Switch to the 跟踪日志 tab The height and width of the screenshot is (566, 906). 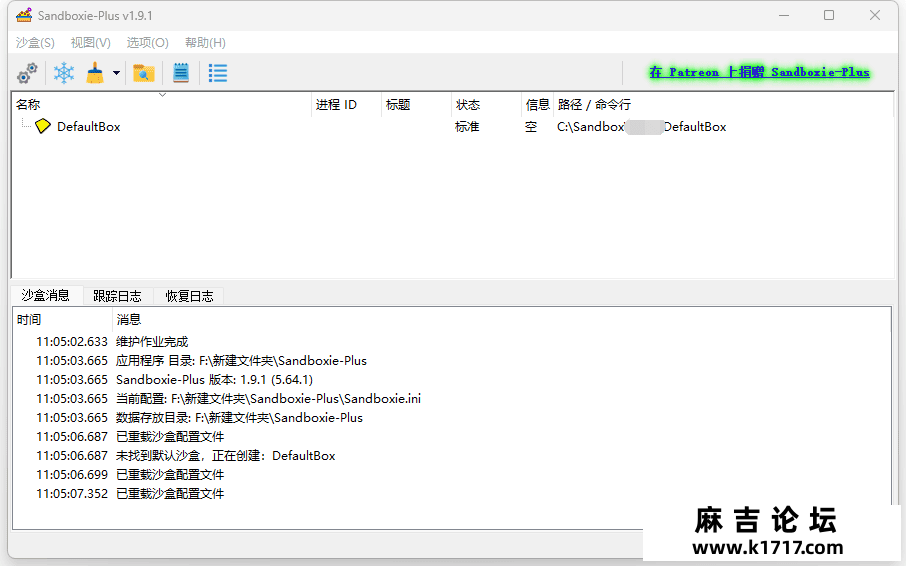[117, 296]
